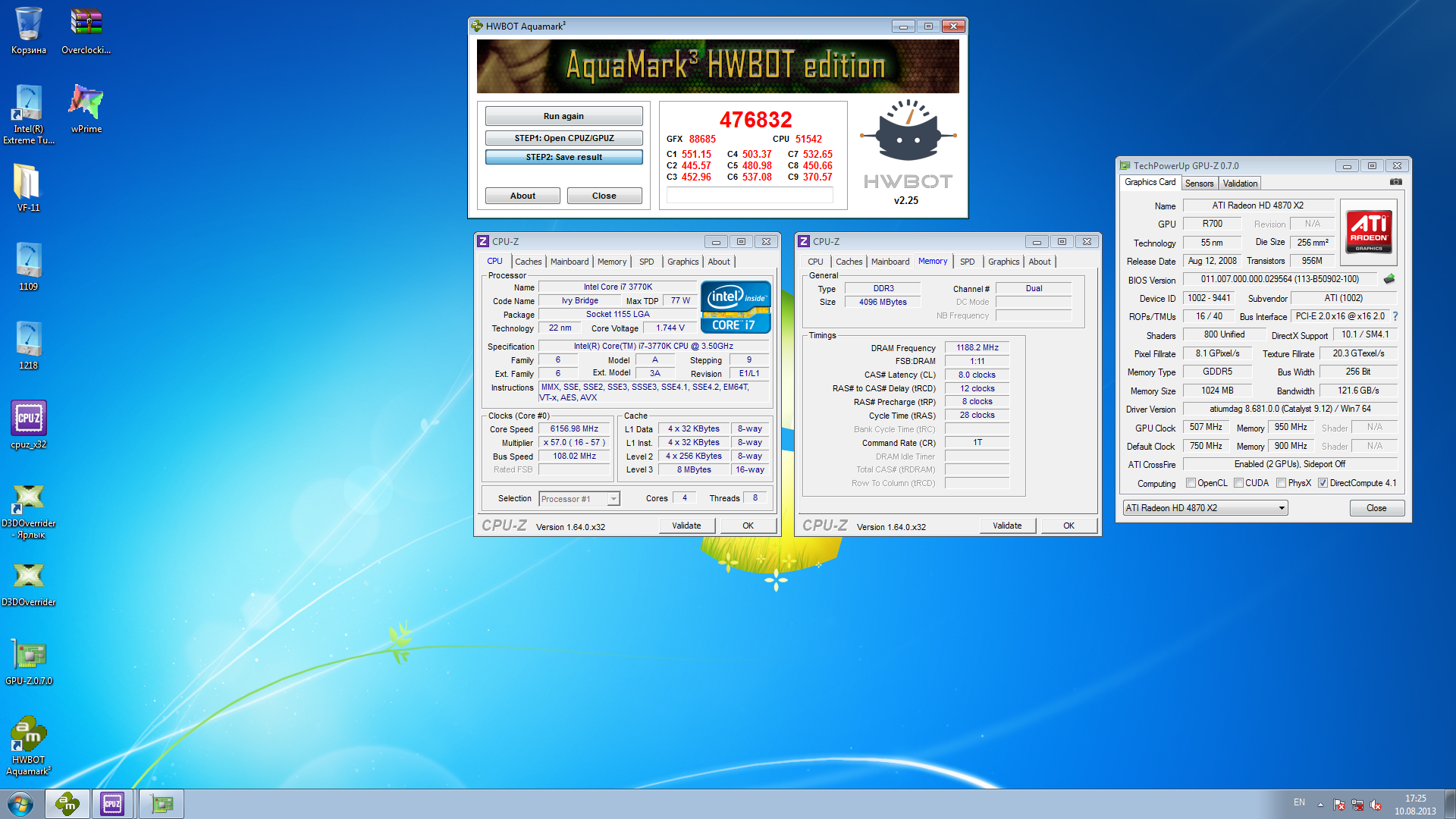1456x819 pixels.
Task: Click the About button in Aquamark
Action: click(x=522, y=196)
